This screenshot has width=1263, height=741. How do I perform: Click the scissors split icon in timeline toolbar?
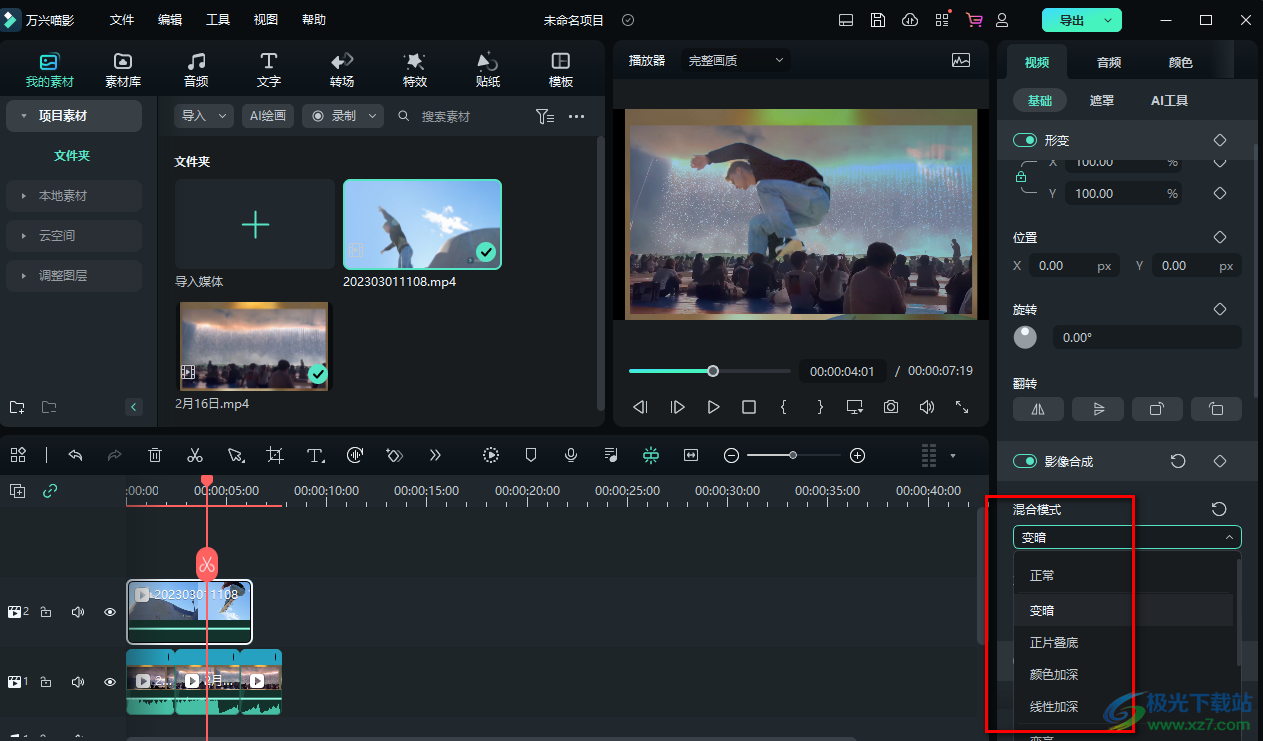(x=195, y=455)
